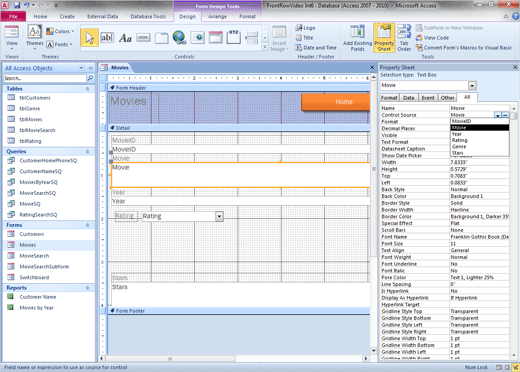520x372 pixels.
Task: Select Property Sheet Event tab
Action: point(428,98)
